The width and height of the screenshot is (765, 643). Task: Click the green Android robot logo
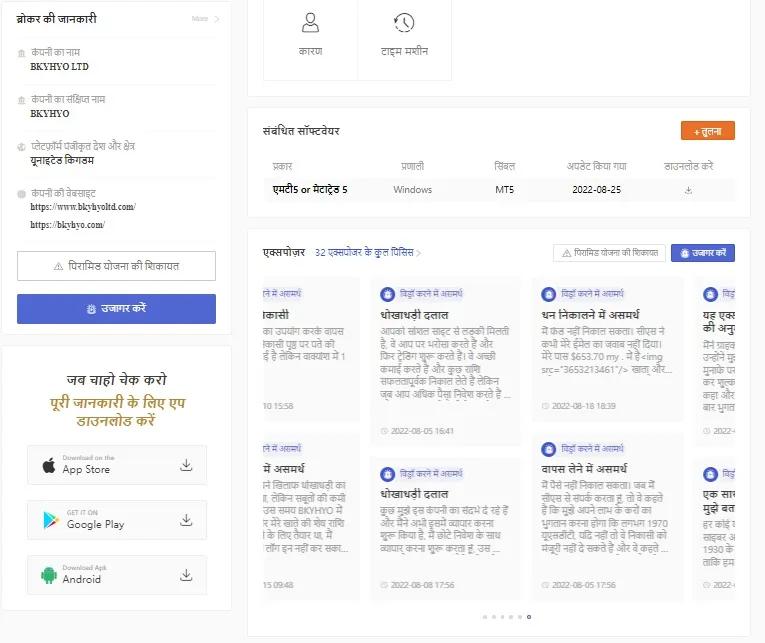click(x=49, y=575)
